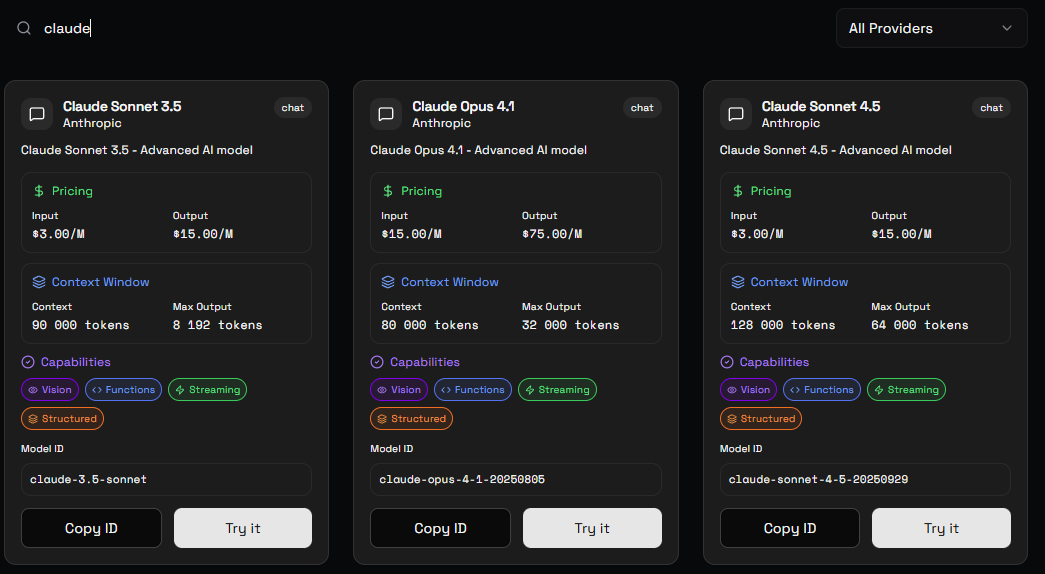Copy ID for Claude Sonnet 4.5

click(x=790, y=528)
